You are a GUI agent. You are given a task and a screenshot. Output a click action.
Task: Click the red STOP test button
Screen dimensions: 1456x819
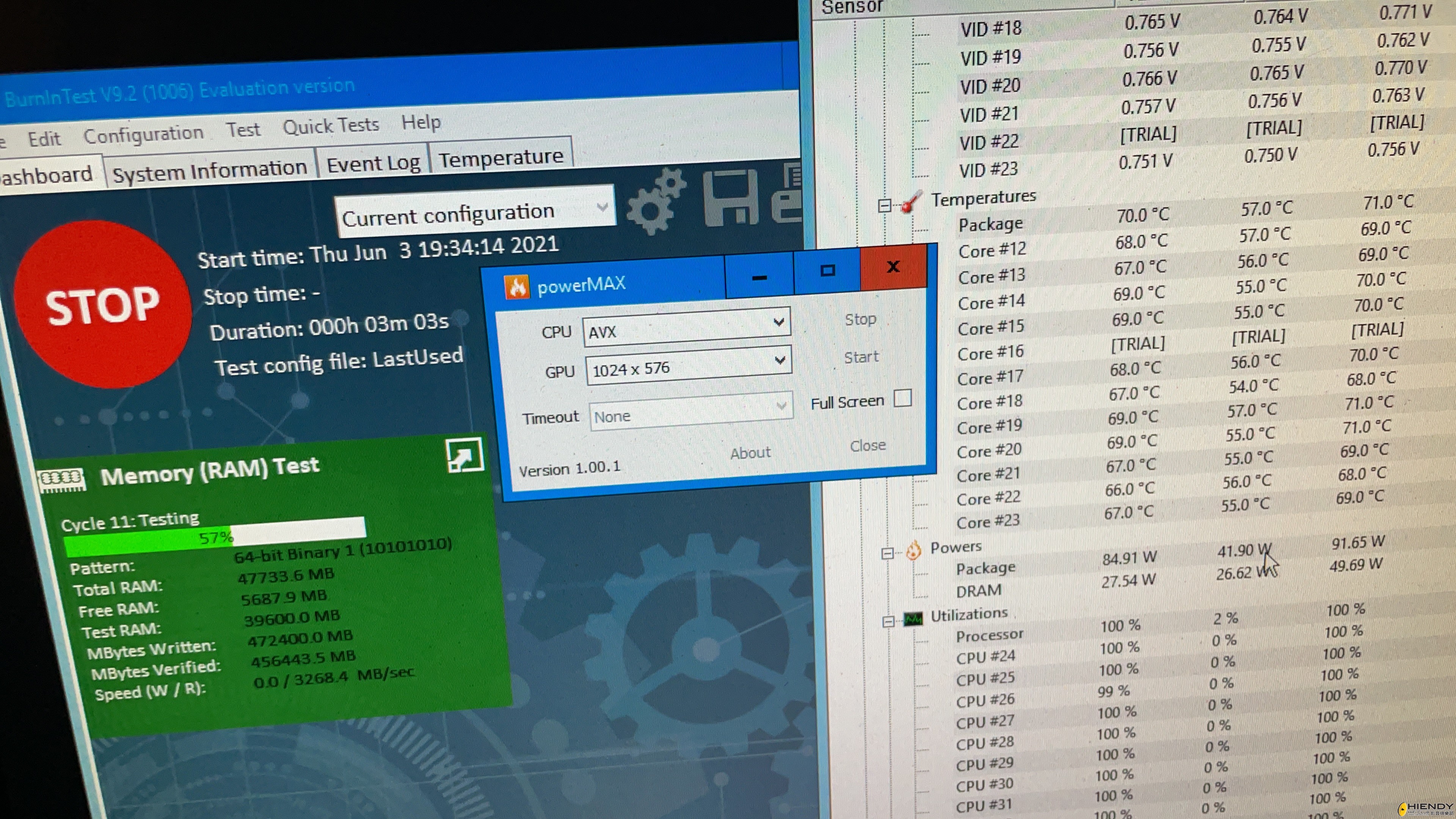click(102, 305)
